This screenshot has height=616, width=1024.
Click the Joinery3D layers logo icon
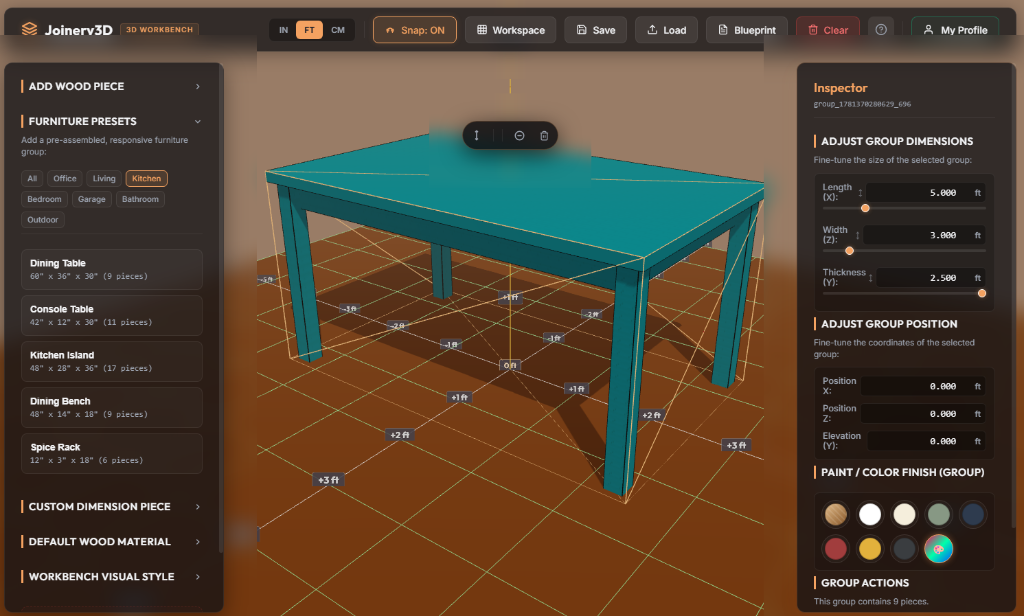(29, 29)
